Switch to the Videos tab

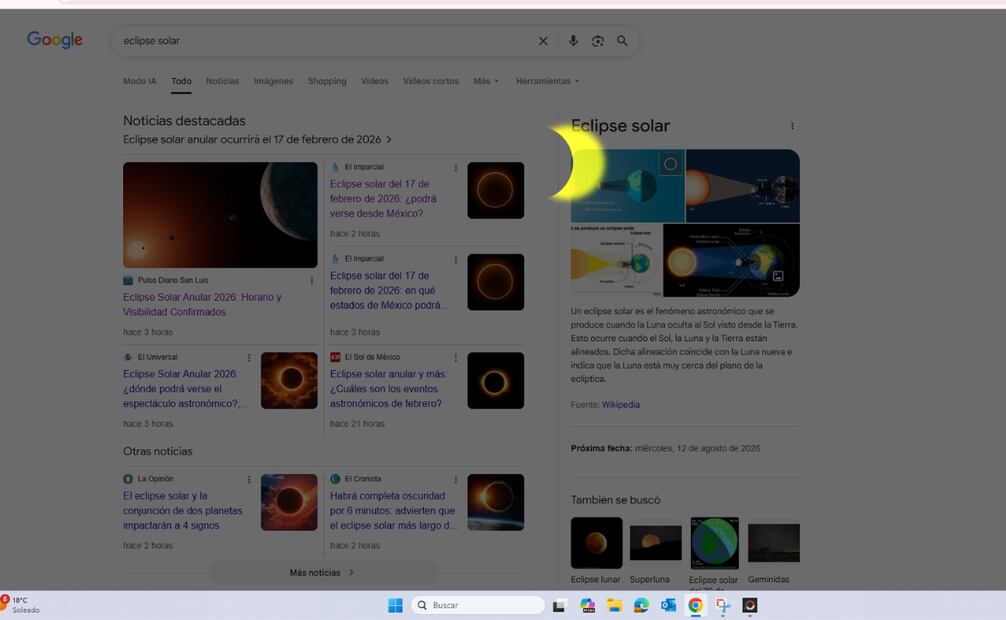point(375,81)
